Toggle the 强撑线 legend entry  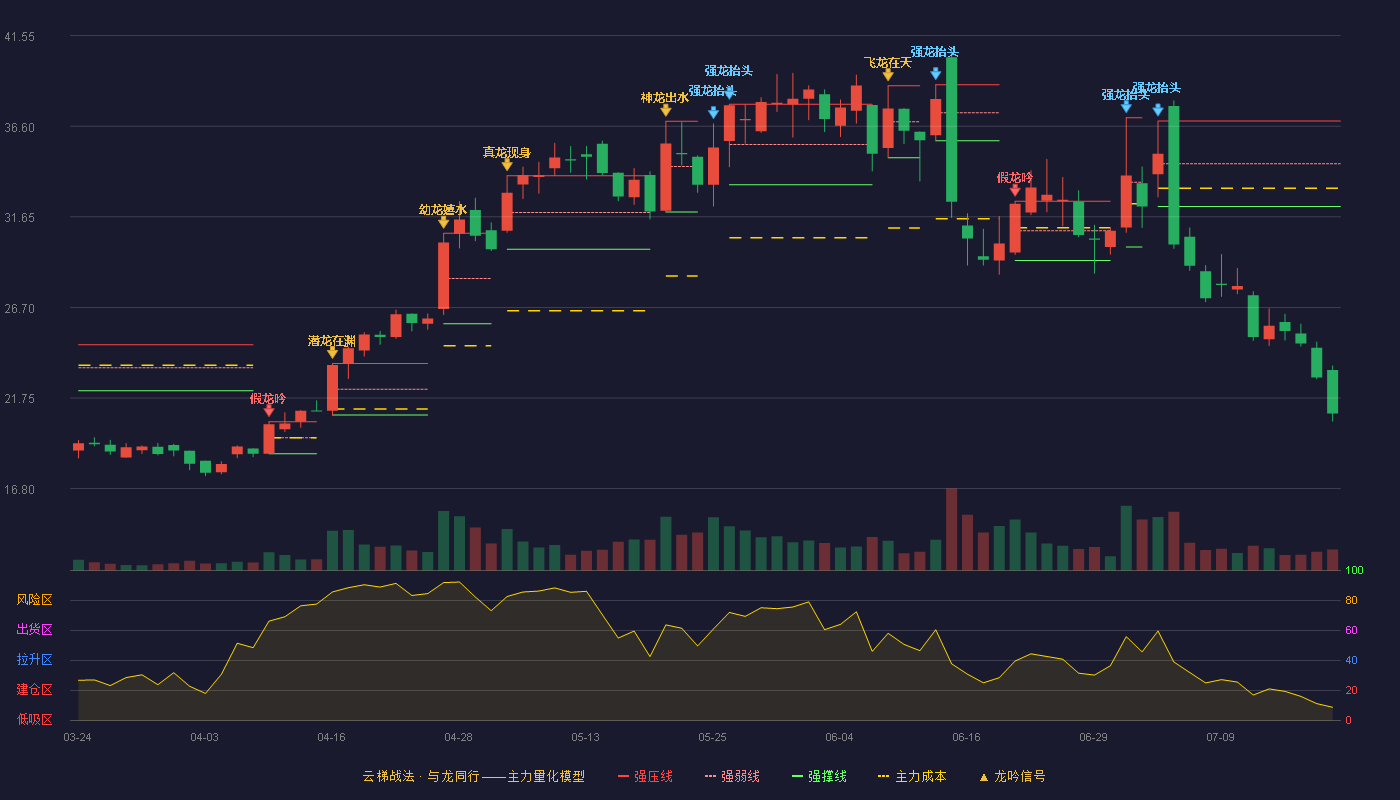[x=819, y=776]
